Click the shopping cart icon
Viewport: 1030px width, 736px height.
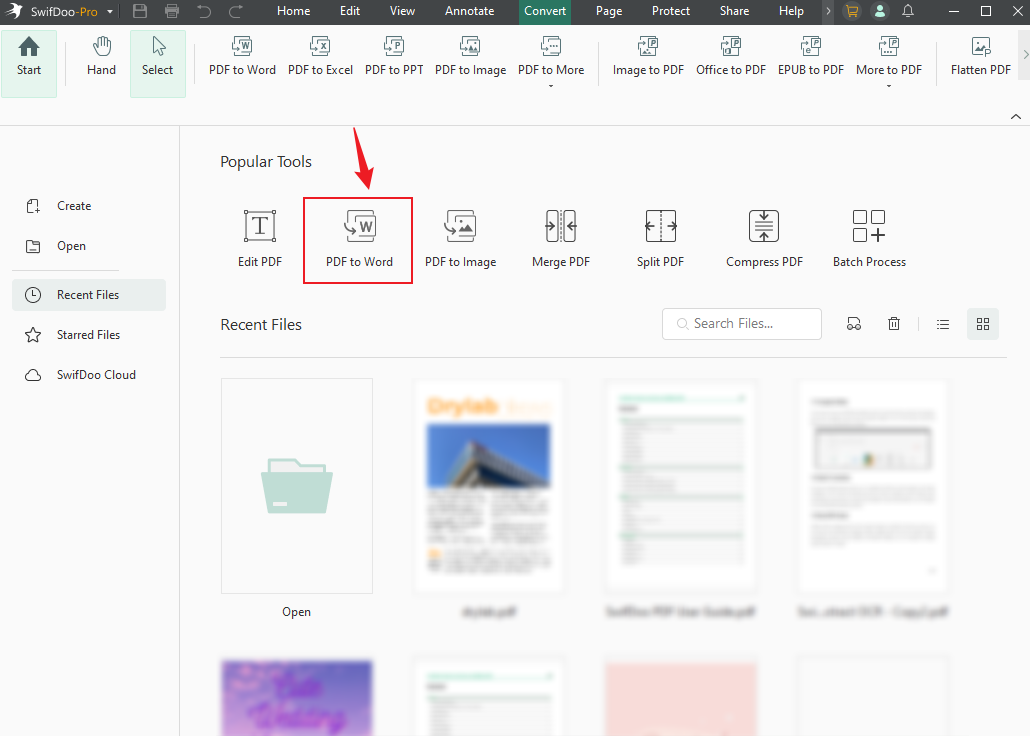[852, 11]
